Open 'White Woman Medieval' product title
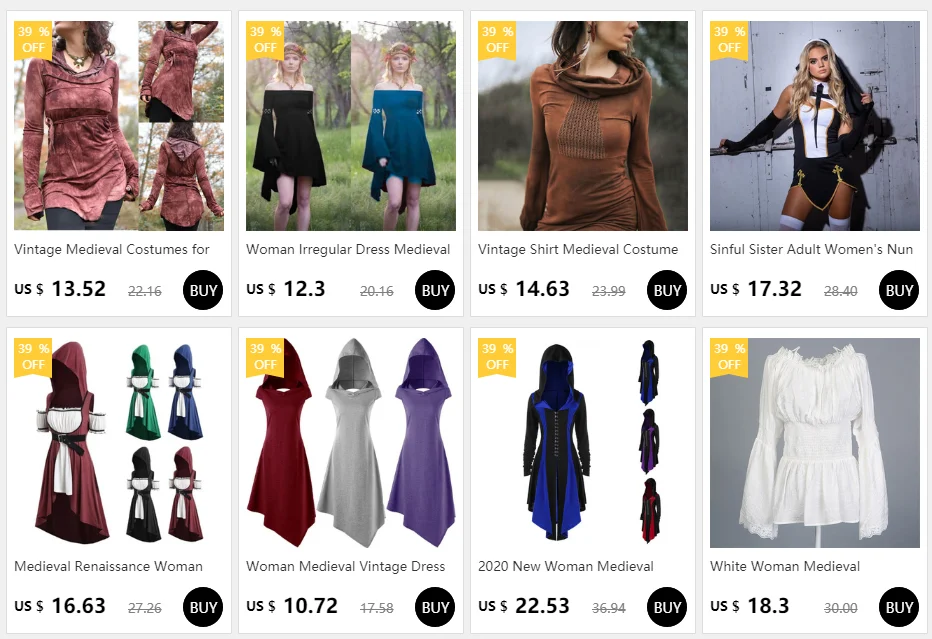932x639 pixels. (785, 566)
